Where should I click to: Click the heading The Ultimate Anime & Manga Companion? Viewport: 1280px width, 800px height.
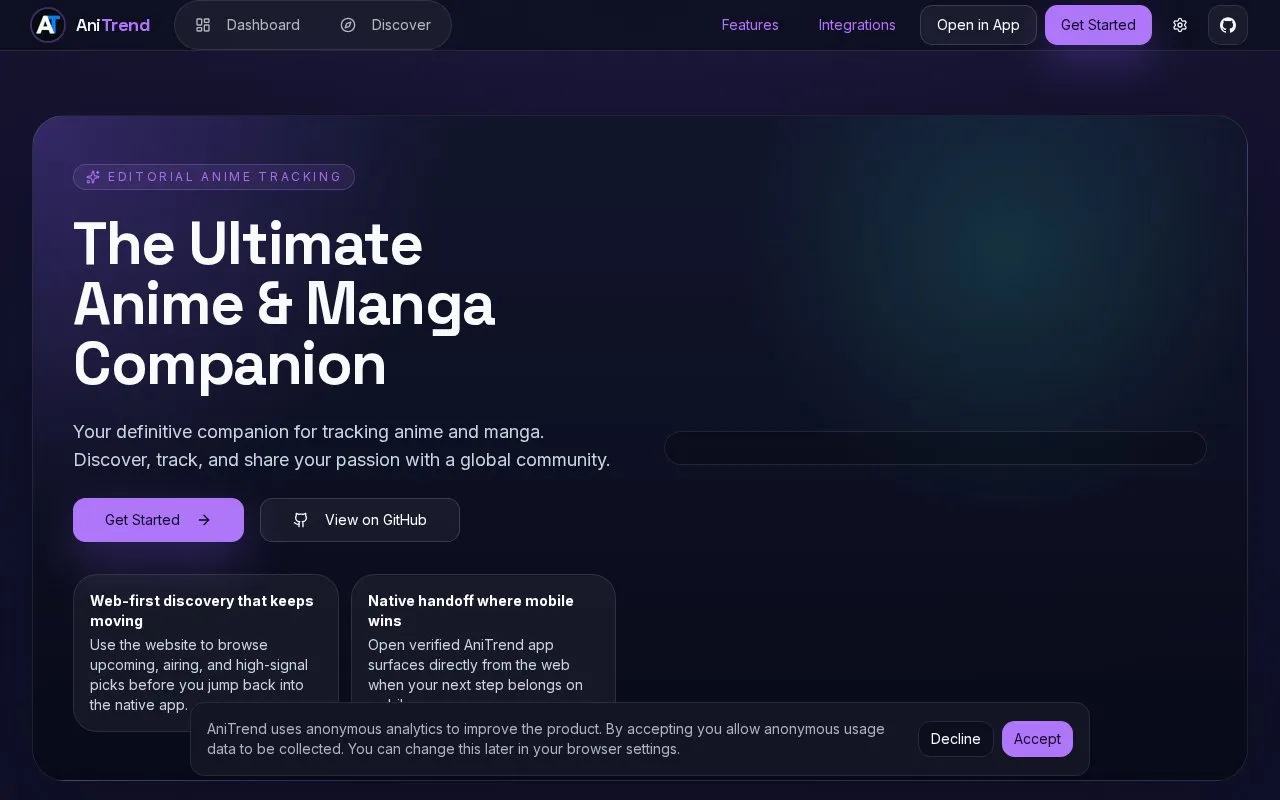pyautogui.click(x=284, y=304)
